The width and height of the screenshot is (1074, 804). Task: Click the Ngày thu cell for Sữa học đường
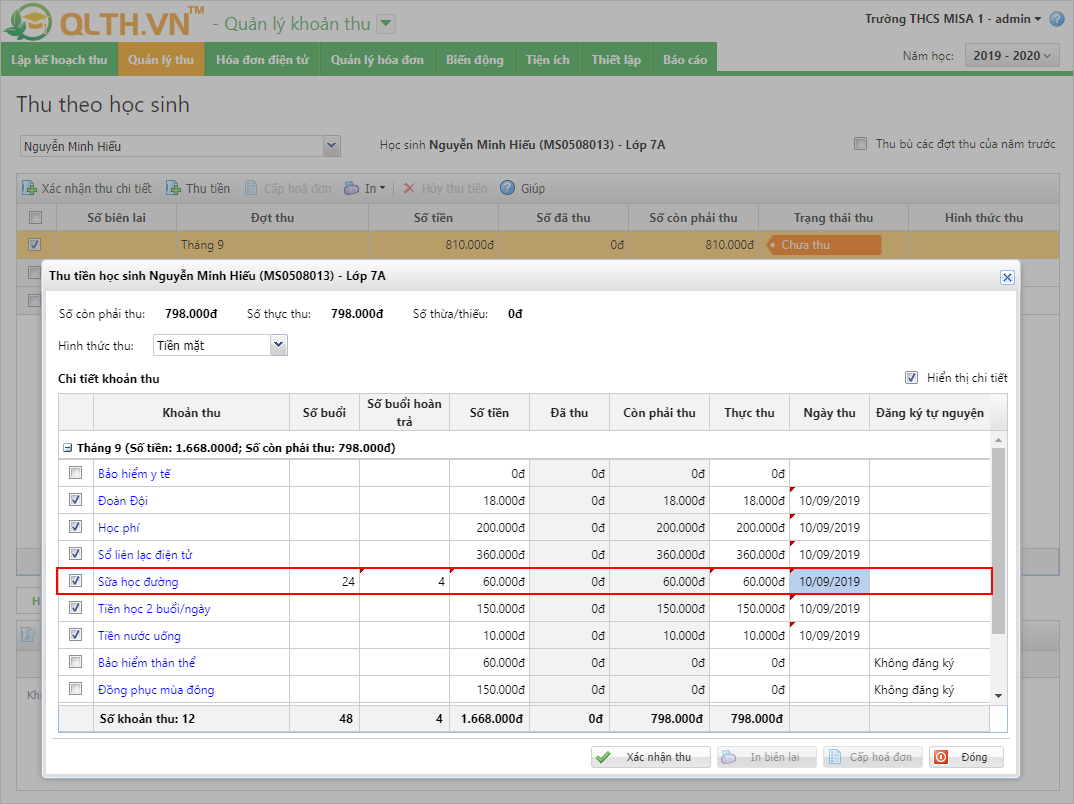829,581
